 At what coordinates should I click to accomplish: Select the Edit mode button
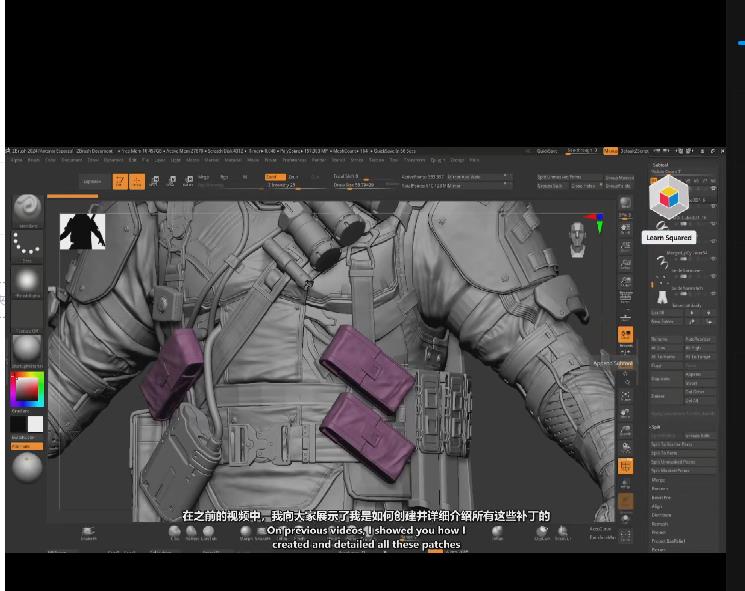click(119, 181)
